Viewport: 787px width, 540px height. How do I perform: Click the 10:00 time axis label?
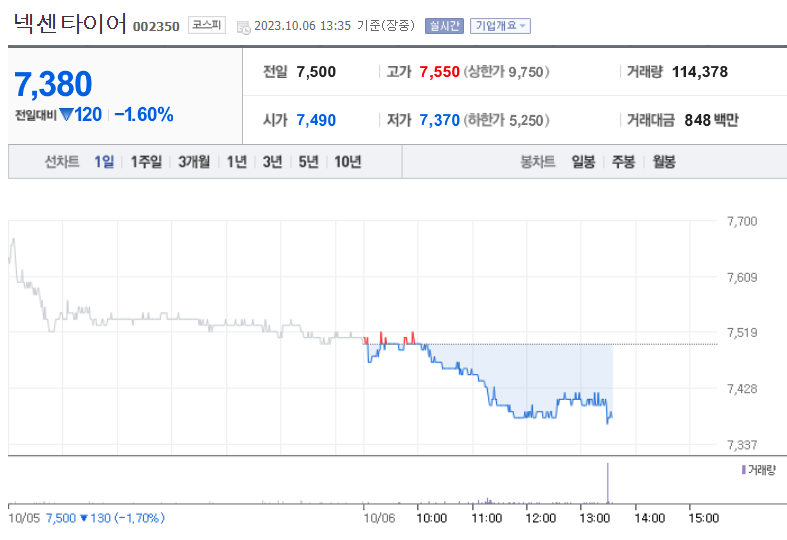[432, 518]
